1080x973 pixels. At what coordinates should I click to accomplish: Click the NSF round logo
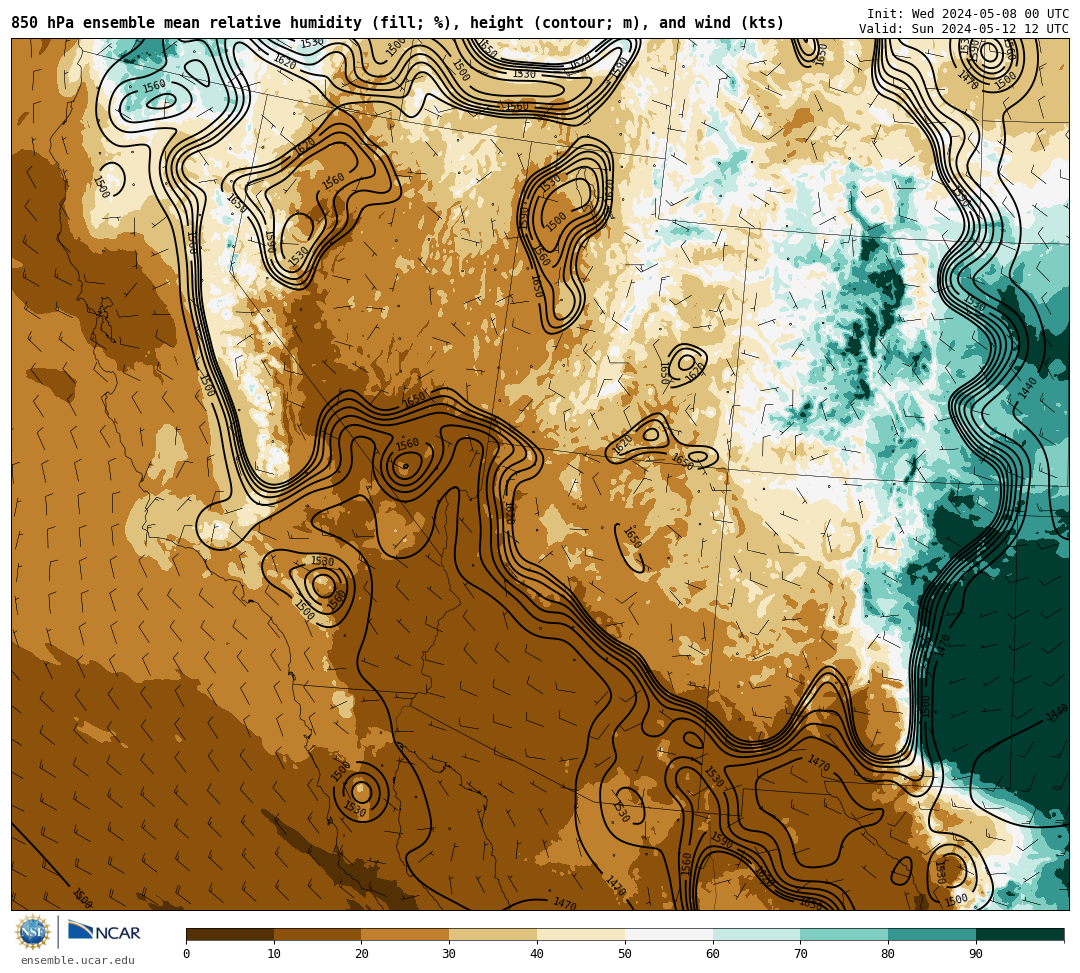coord(33,932)
